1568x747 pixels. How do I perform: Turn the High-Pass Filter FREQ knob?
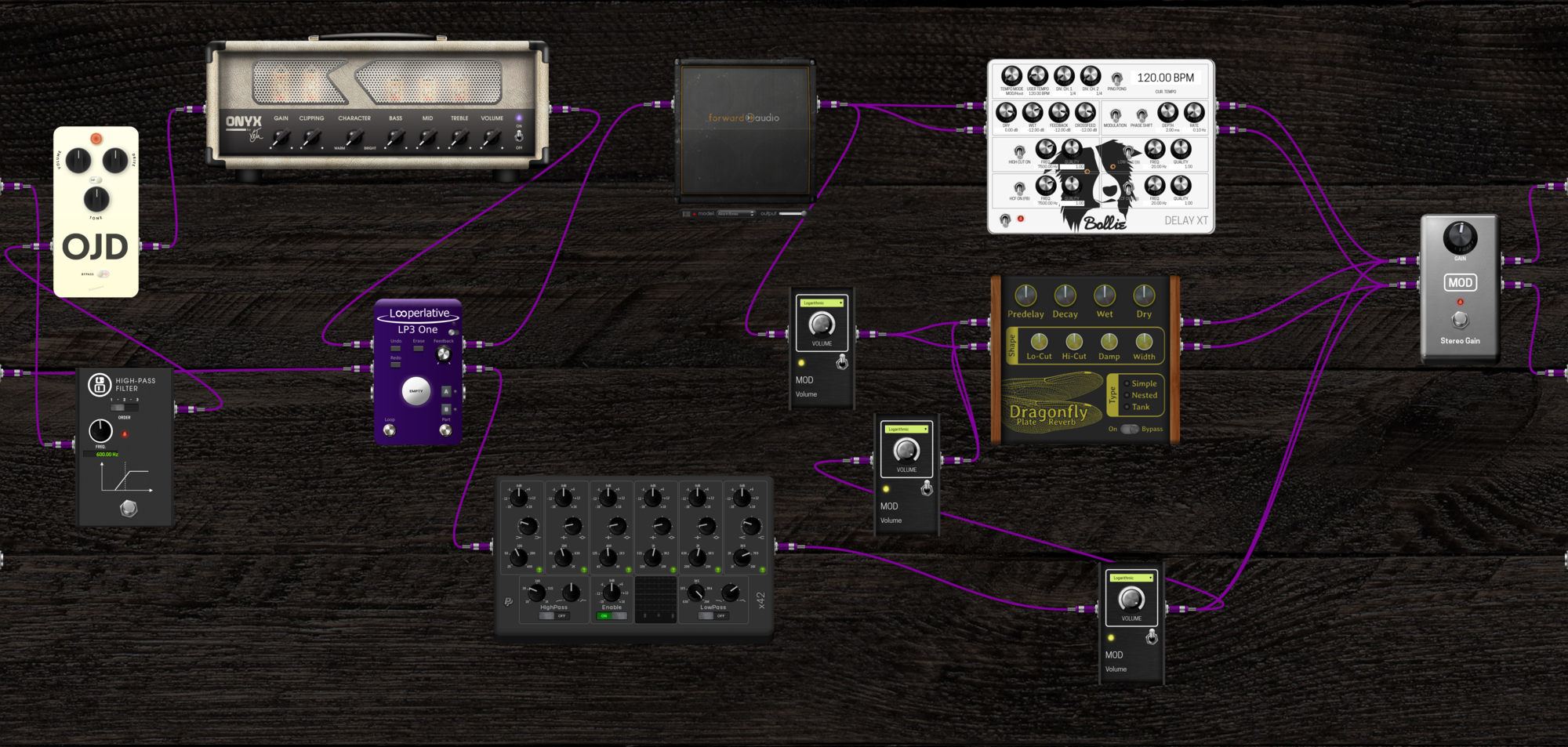(x=100, y=430)
